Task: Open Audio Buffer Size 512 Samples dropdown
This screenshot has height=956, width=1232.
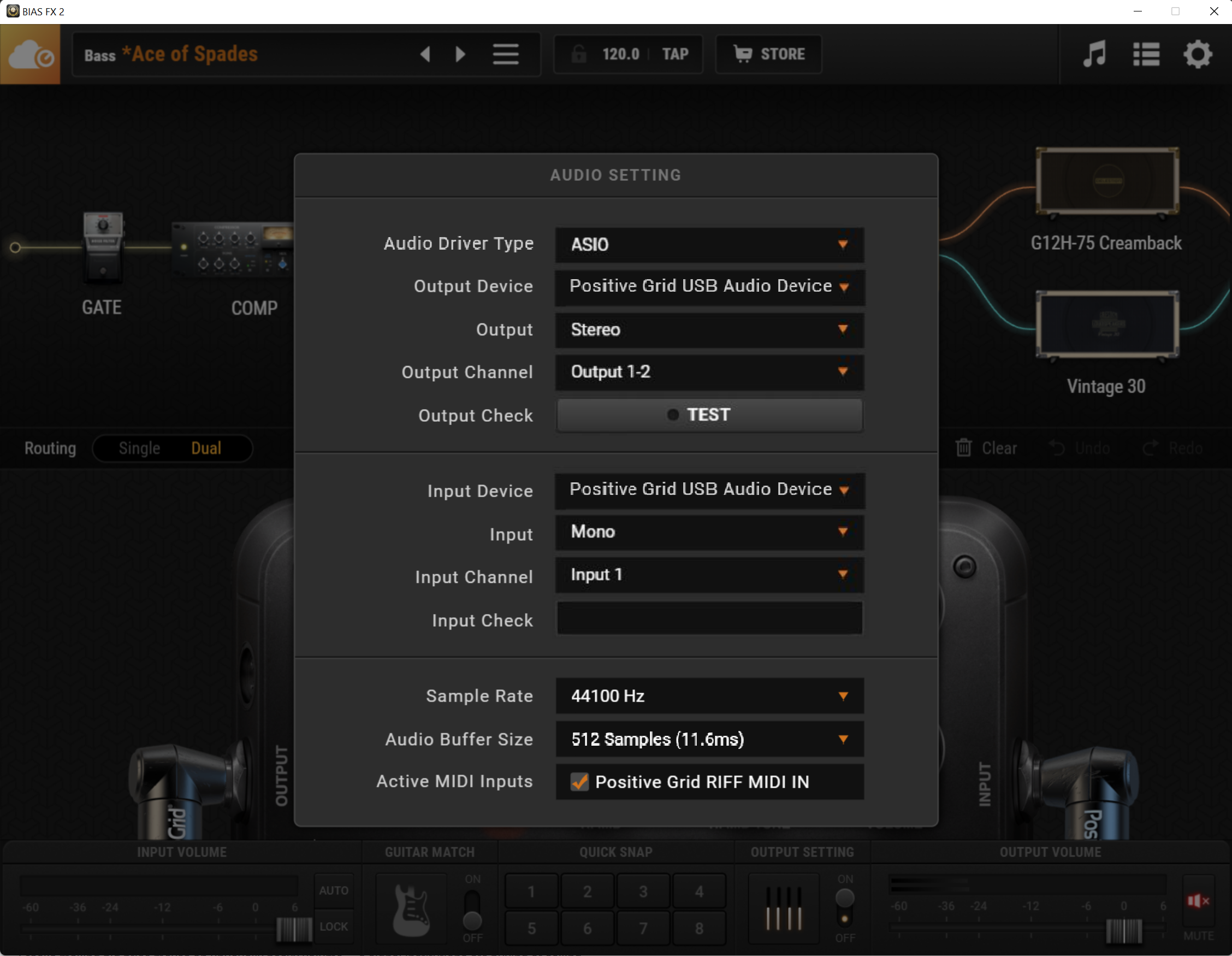Action: pos(709,739)
